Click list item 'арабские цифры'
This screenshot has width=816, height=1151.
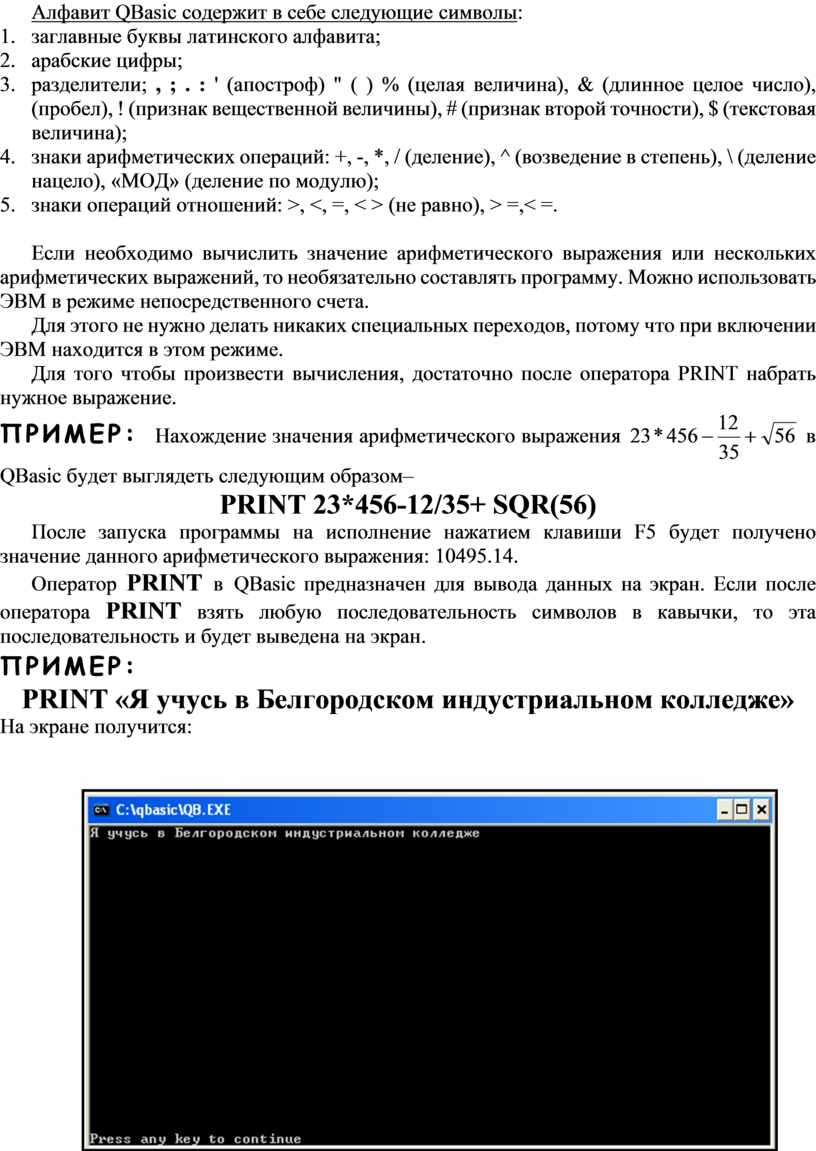pyautogui.click(x=106, y=61)
